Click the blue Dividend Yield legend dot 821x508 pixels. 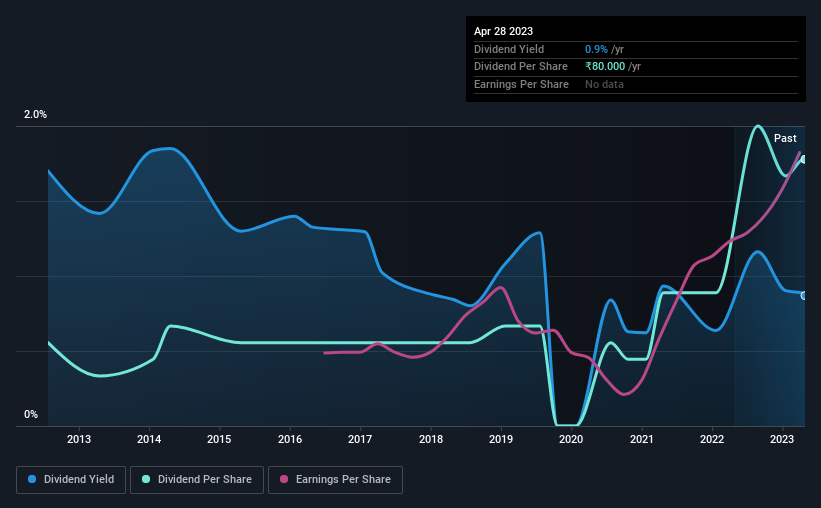pos(32,479)
